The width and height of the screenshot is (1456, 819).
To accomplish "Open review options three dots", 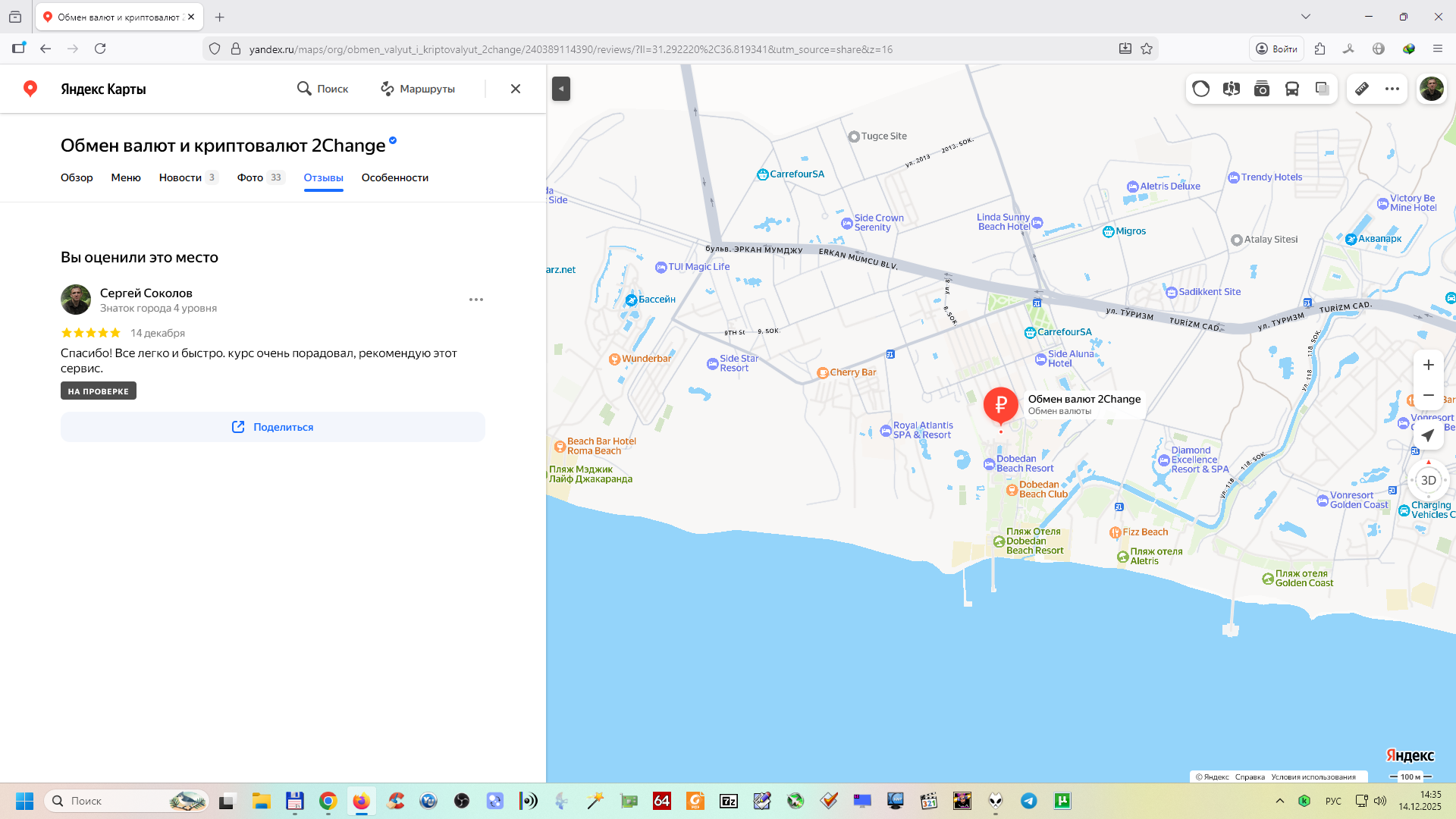I will tap(476, 300).
